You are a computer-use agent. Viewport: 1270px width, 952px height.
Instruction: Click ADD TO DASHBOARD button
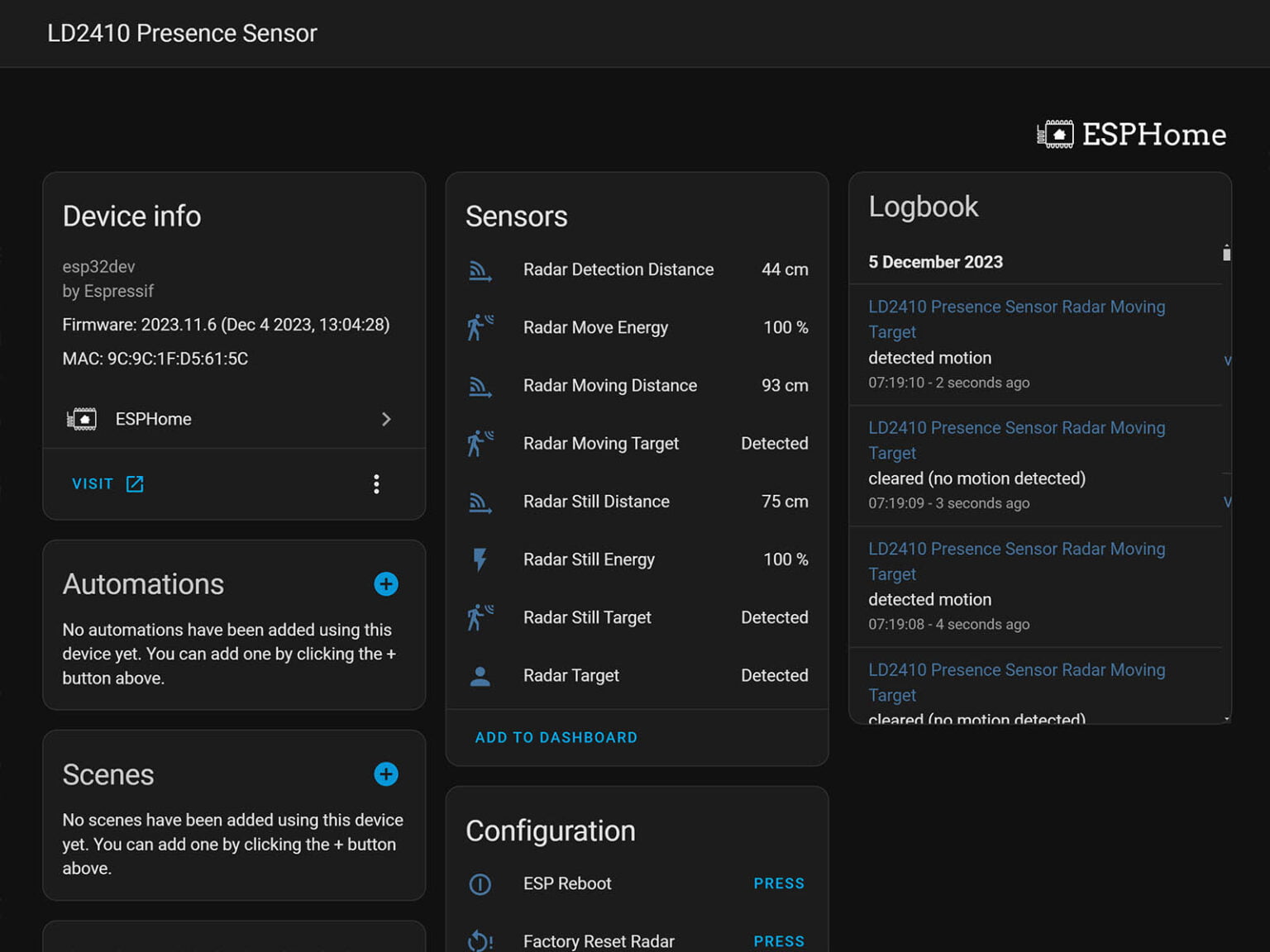pos(556,737)
